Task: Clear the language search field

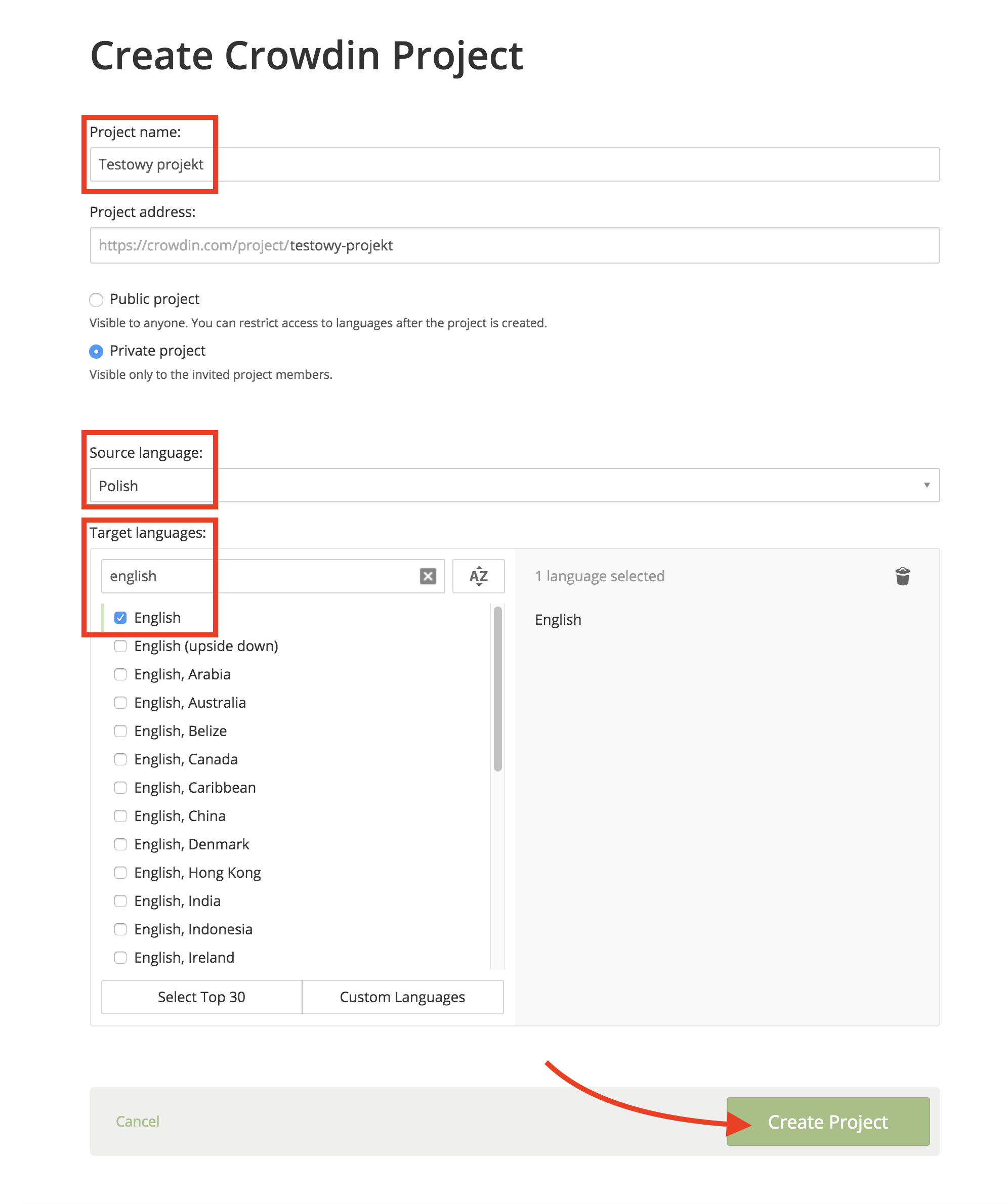Action: [428, 576]
